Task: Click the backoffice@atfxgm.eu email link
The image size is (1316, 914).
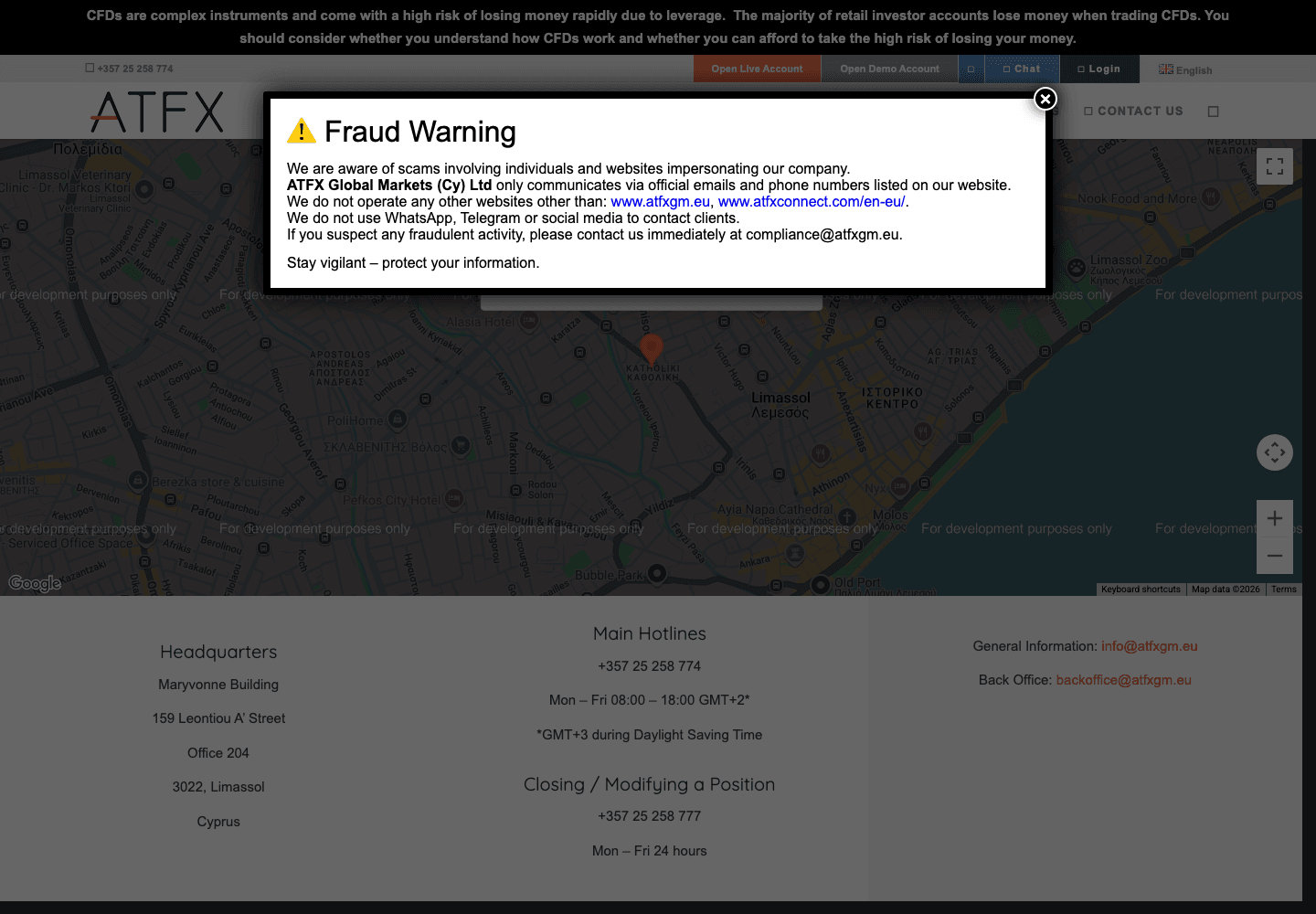Action: tap(1123, 680)
